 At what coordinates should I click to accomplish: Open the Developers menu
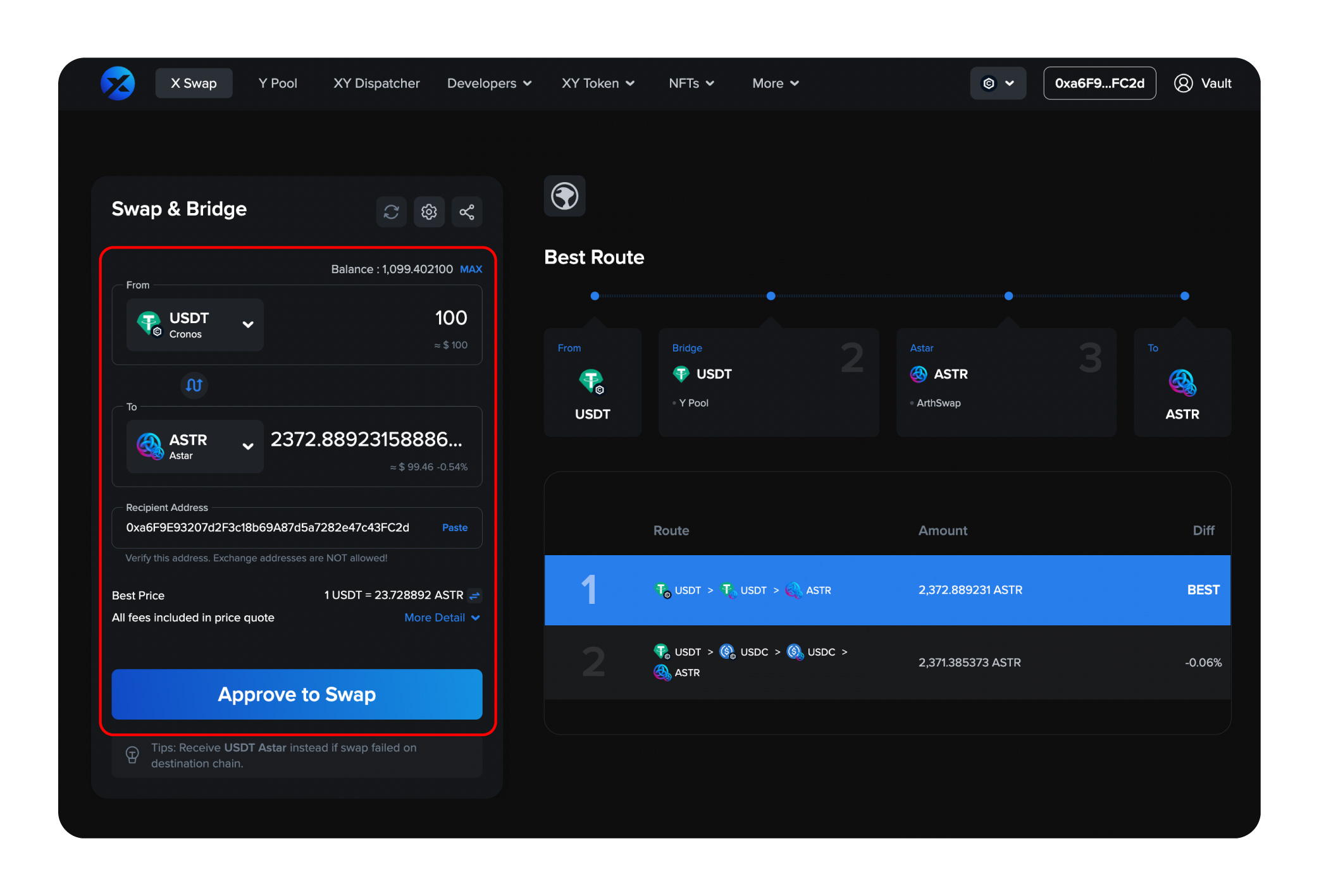(489, 83)
